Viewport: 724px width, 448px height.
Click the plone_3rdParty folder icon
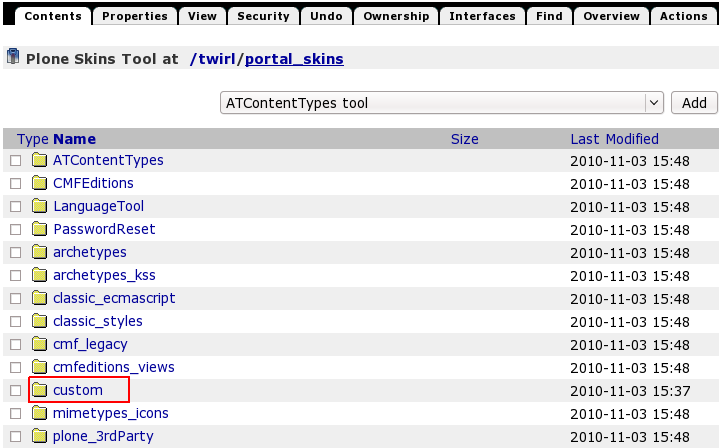click(40, 436)
